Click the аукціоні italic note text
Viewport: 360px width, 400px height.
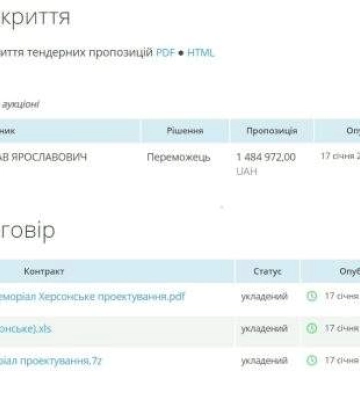click(x=21, y=105)
